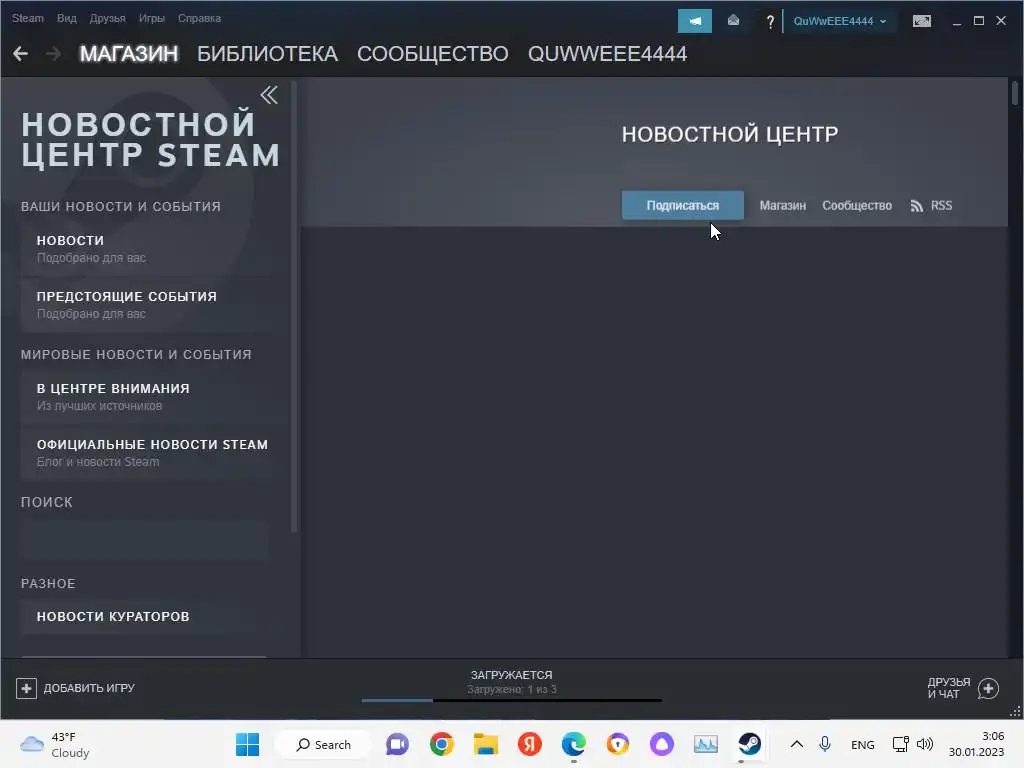Click the Steam announcements megaphone icon

694,21
